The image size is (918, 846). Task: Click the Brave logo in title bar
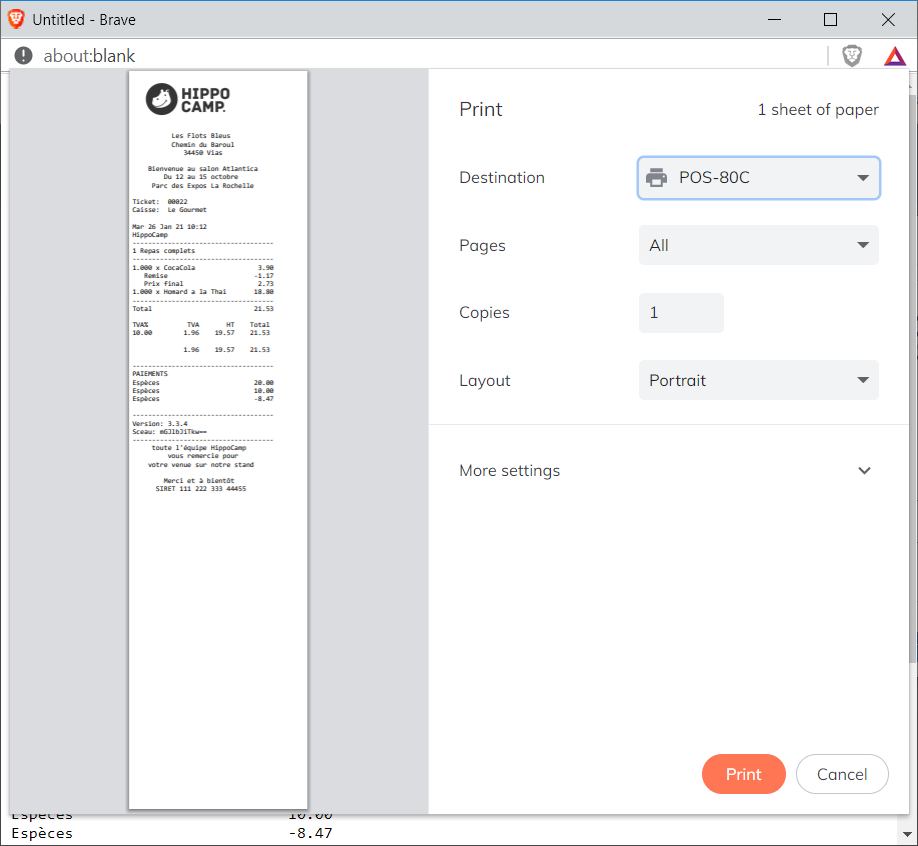click(16, 19)
